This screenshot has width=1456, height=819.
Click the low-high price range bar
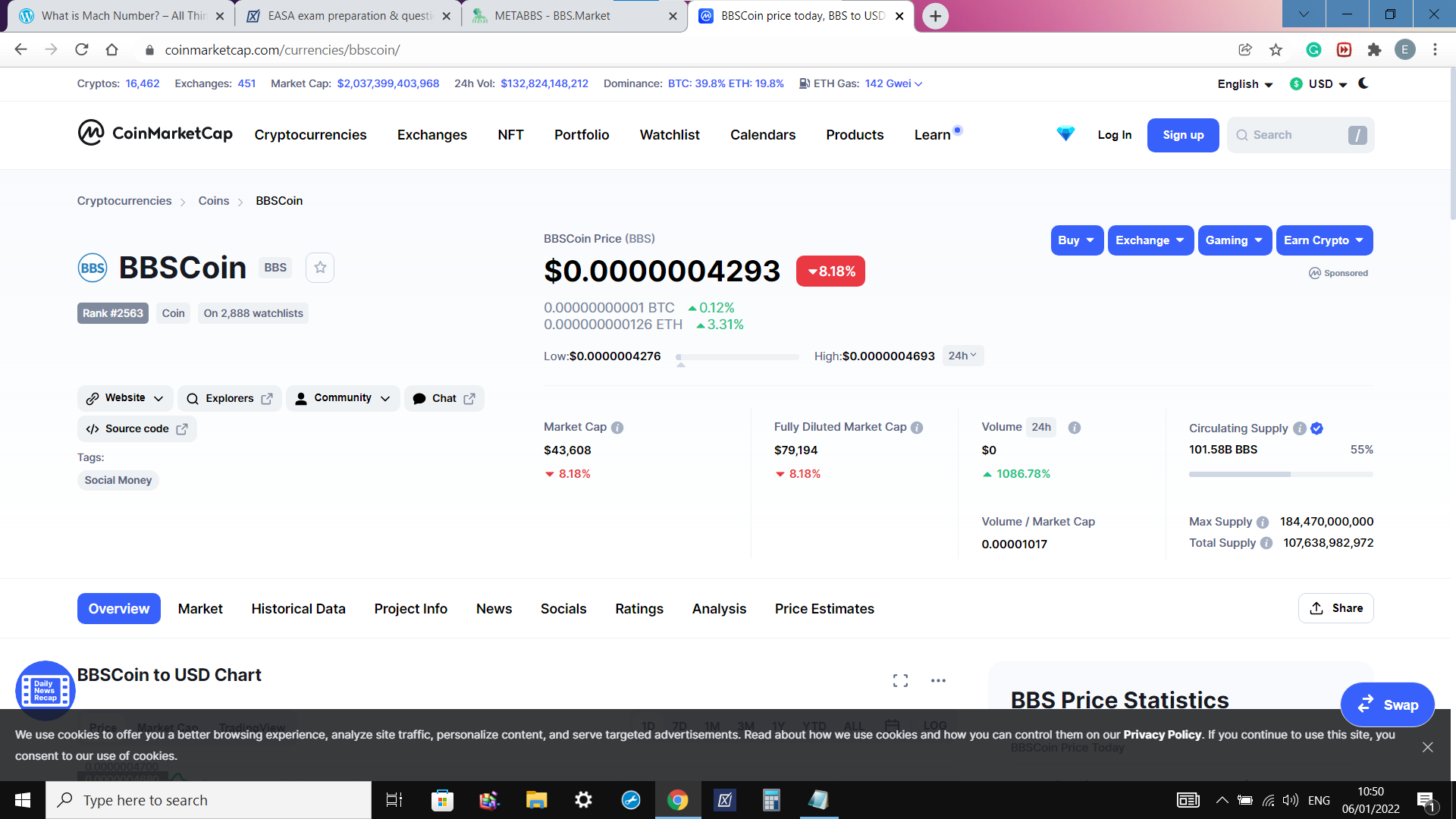pyautogui.click(x=737, y=356)
